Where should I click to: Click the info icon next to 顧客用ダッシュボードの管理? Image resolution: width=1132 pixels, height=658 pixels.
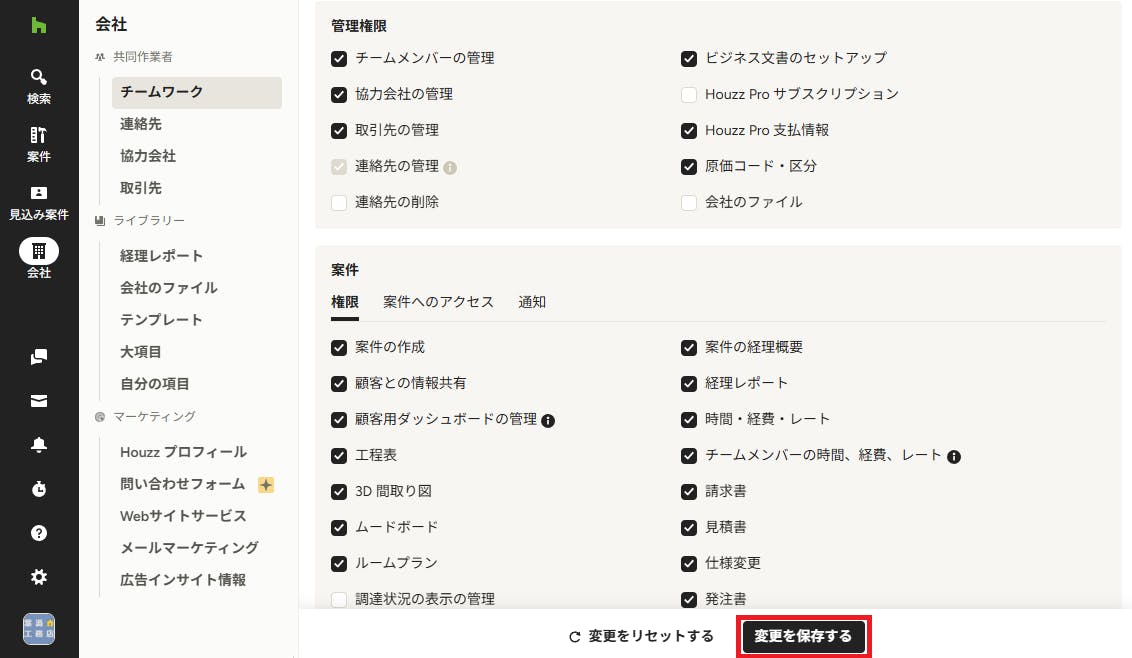(548, 420)
